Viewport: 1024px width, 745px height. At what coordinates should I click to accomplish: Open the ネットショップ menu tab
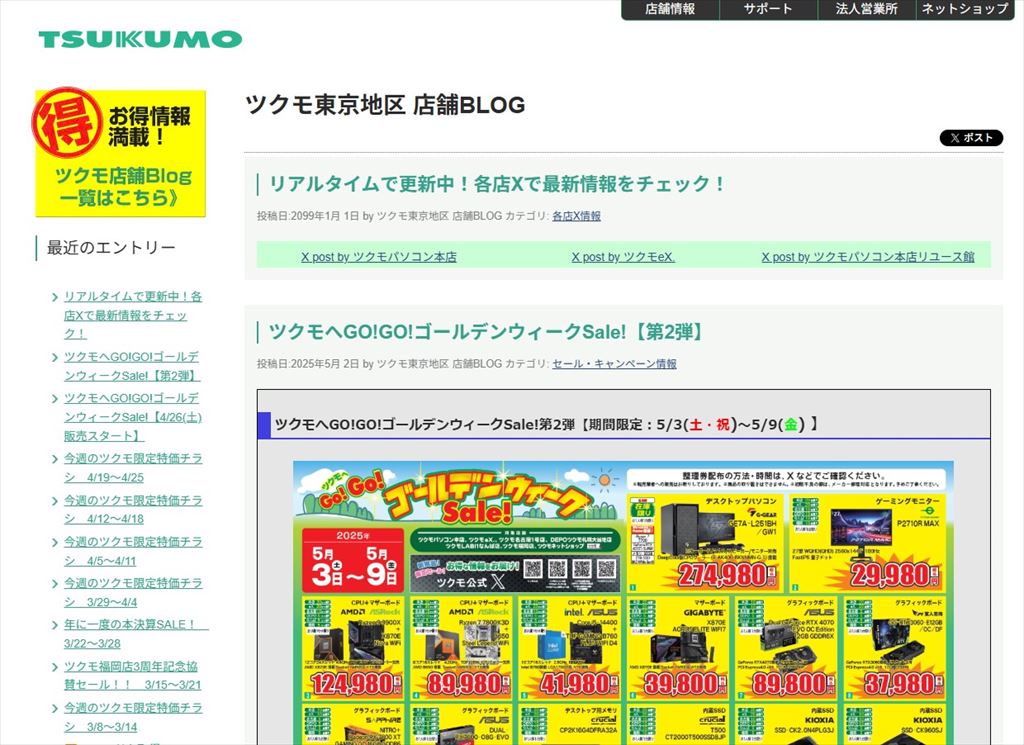click(x=965, y=9)
